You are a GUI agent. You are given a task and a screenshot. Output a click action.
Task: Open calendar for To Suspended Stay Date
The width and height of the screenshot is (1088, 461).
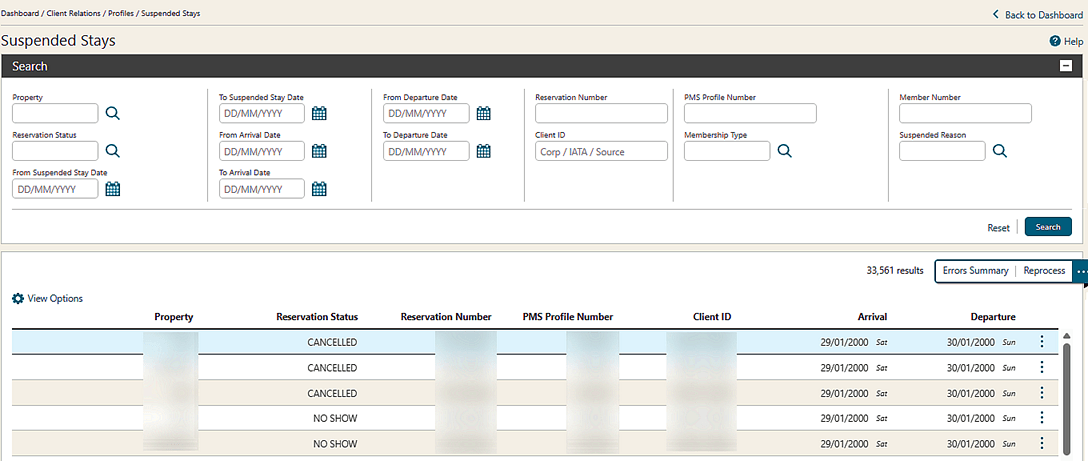click(x=319, y=113)
